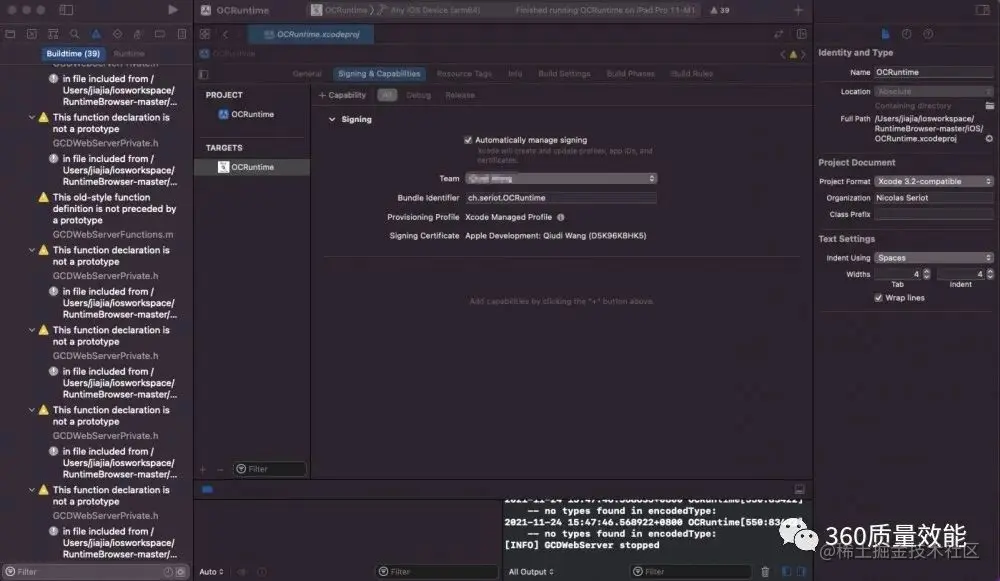The height and width of the screenshot is (581, 1000).
Task: Show provisioning profile info
Action: tap(561, 217)
